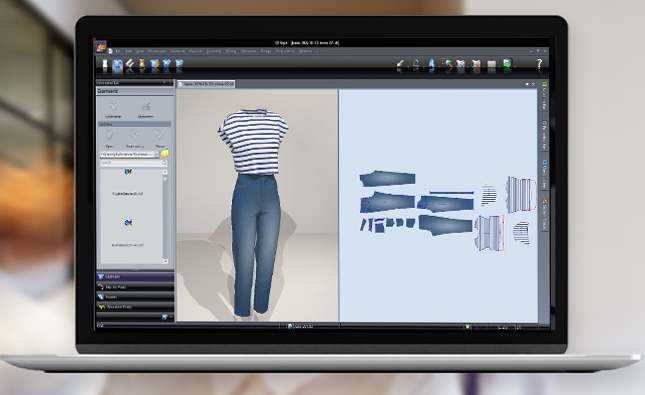
Task: Switch to the Garment panel section button
Action: [x=135, y=276]
